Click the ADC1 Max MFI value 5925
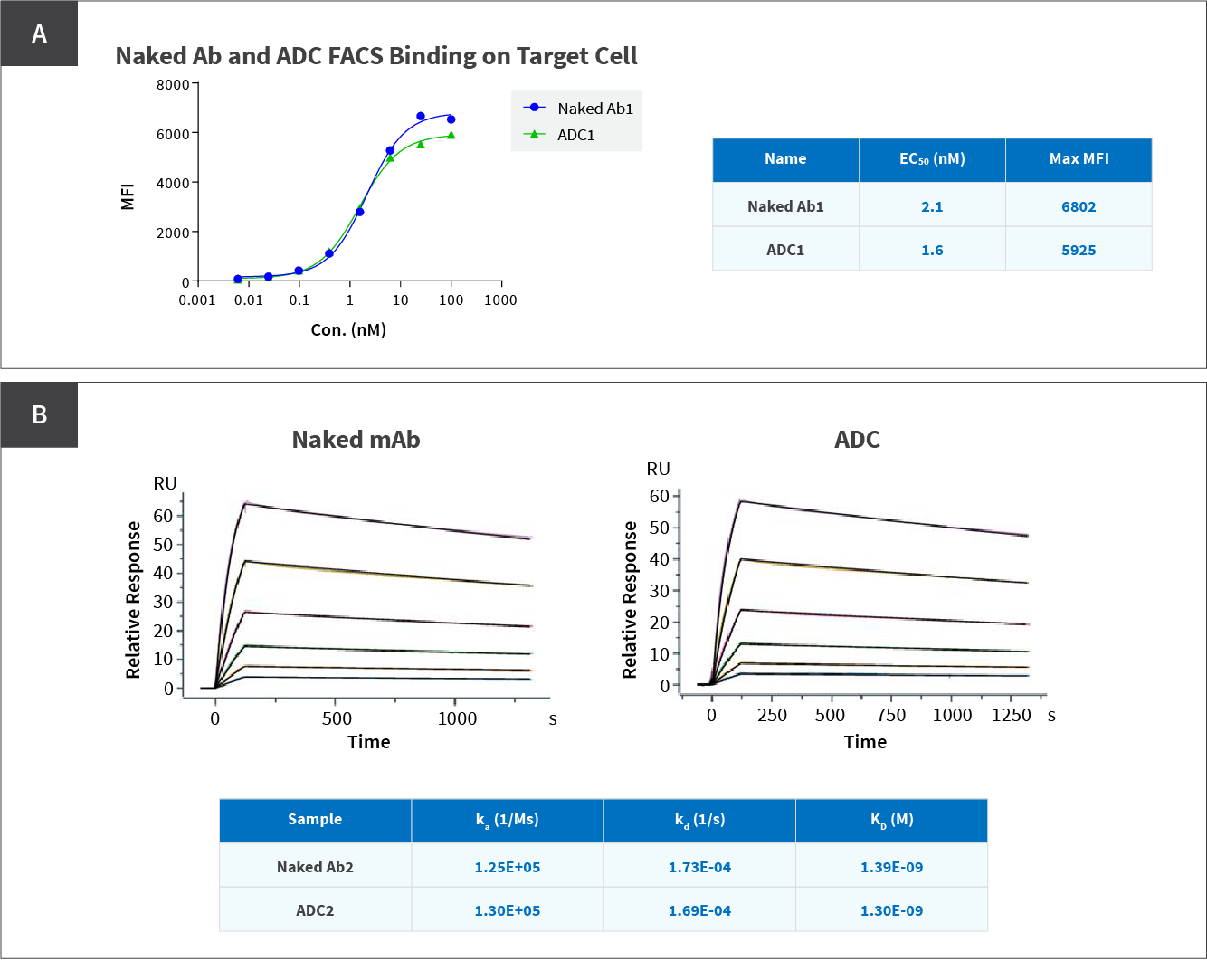Viewport: 1207px width, 980px height. [x=1079, y=250]
